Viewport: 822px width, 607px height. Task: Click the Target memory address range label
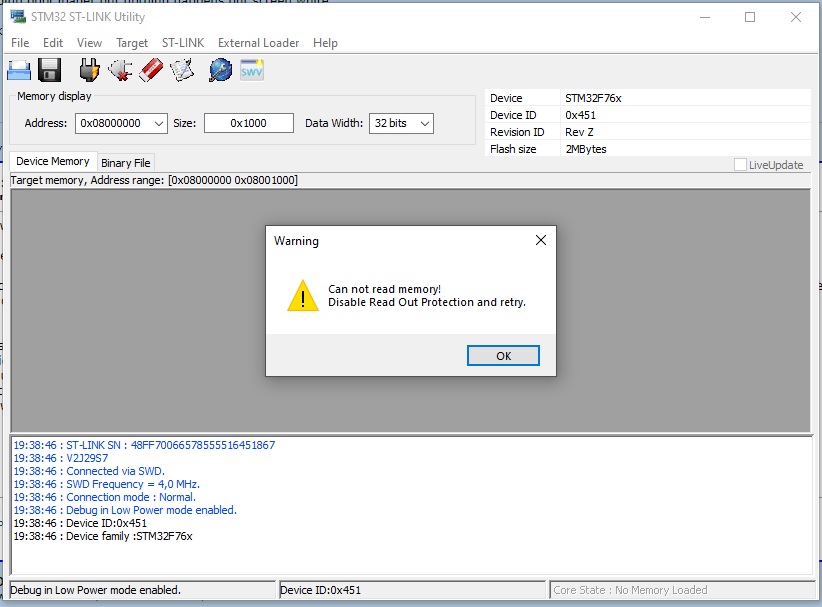point(154,180)
